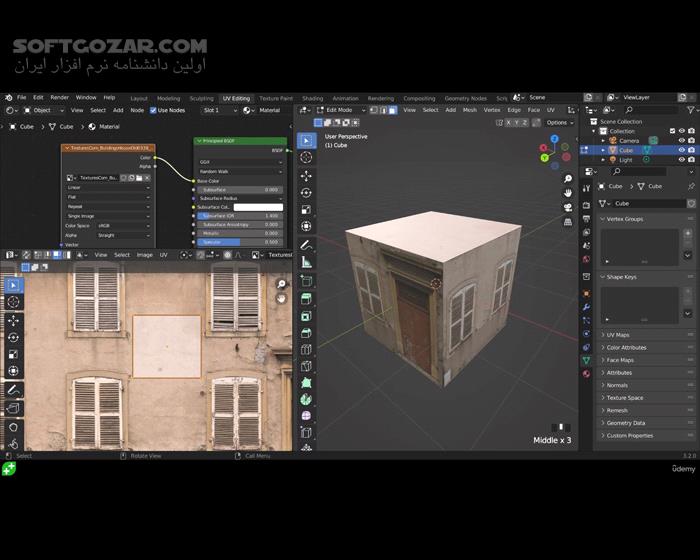Toggle visibility of Light in outliner
700x560 pixels.
point(681,160)
